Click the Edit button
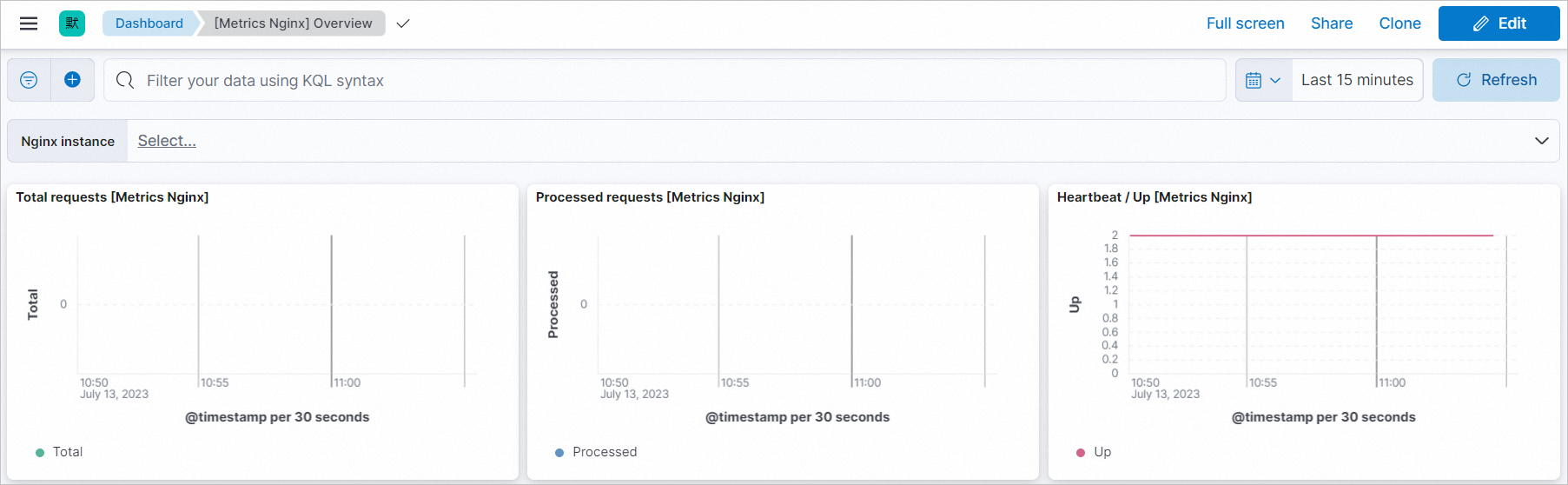The image size is (1568, 485). (x=1499, y=23)
